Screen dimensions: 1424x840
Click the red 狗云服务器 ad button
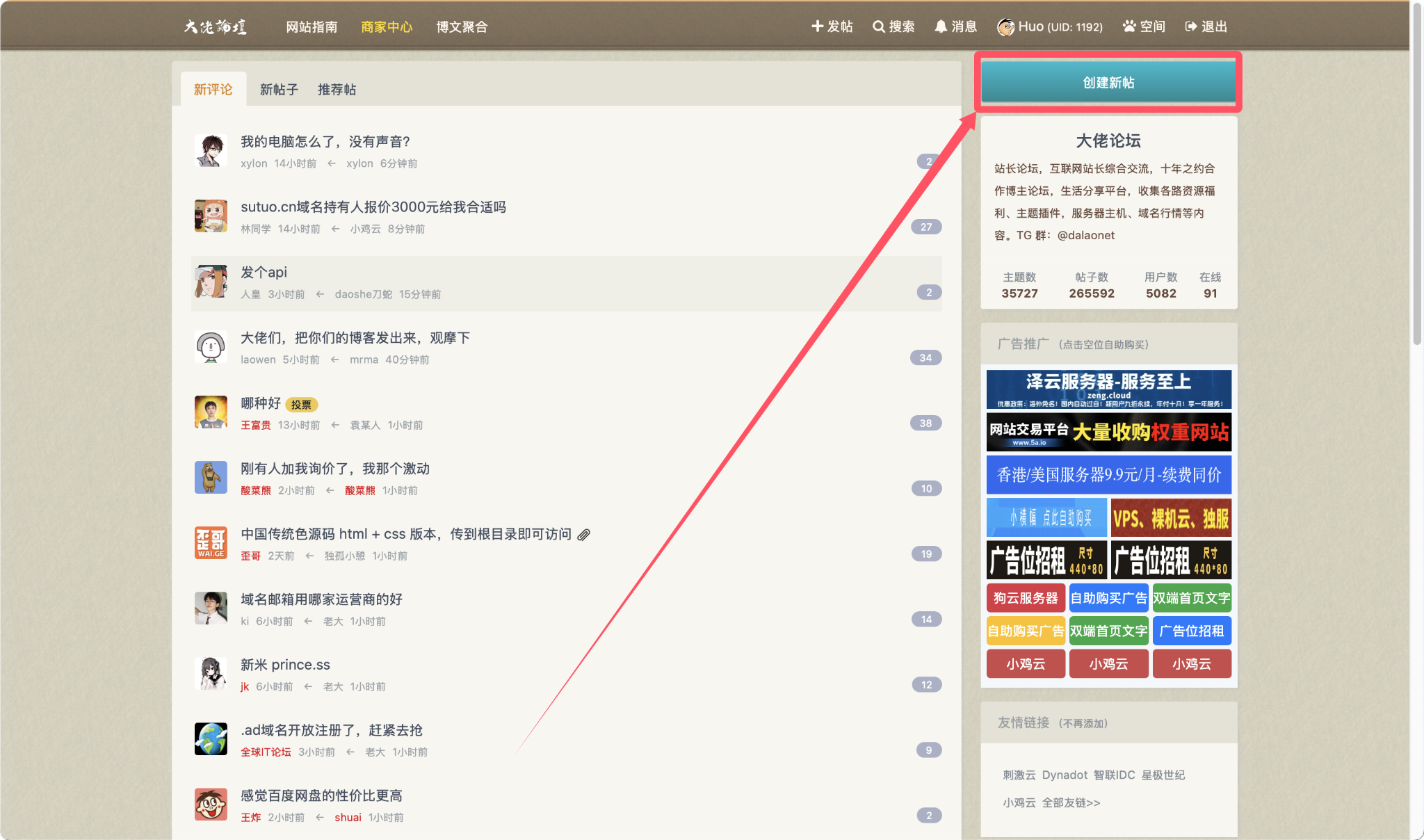[1026, 598]
